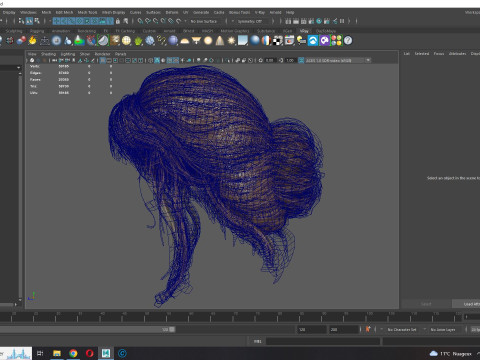Click the green beaker shelf icon
480x360 pixels.
[x=79, y=41]
